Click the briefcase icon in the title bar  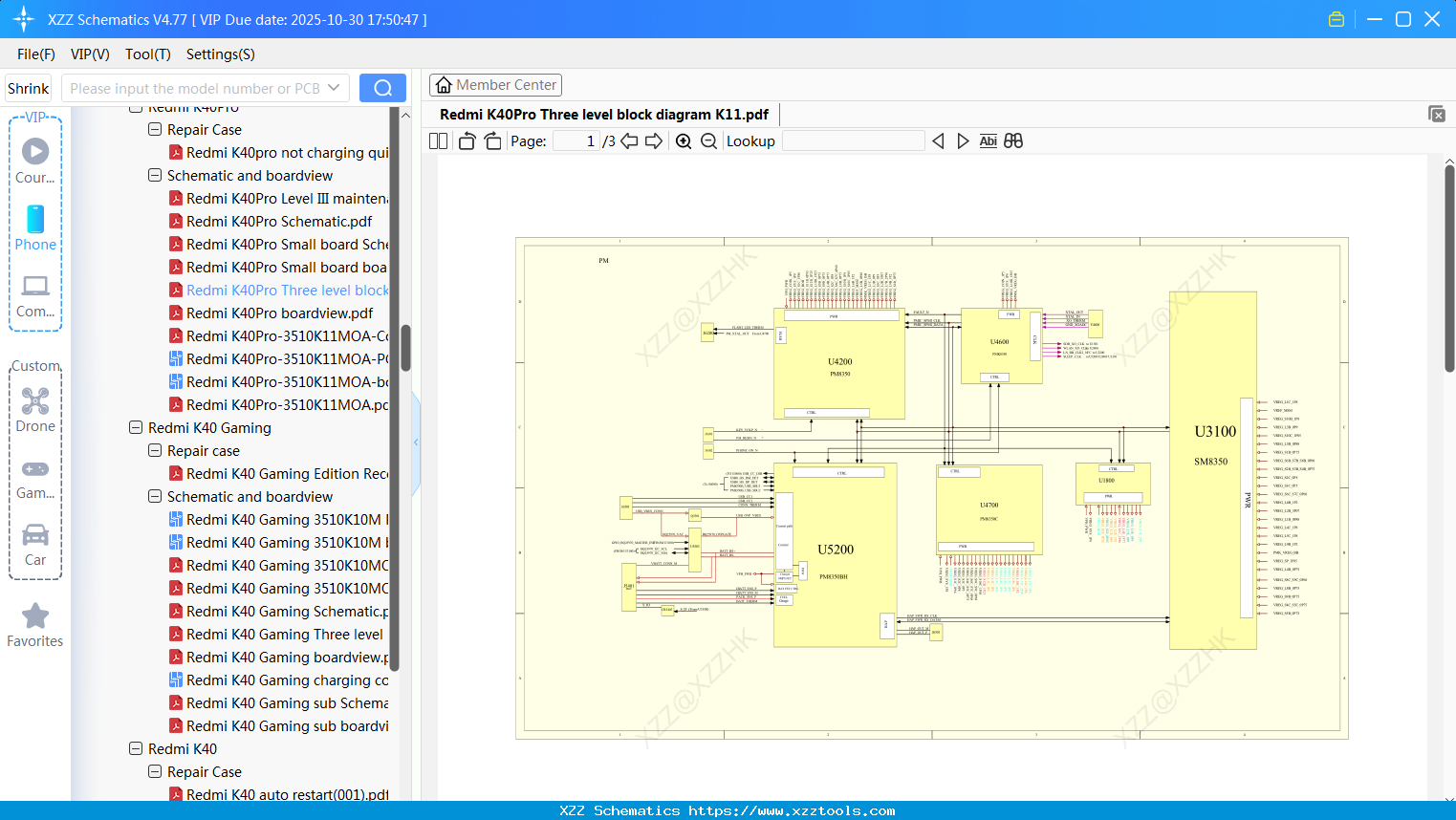pos(1336,18)
